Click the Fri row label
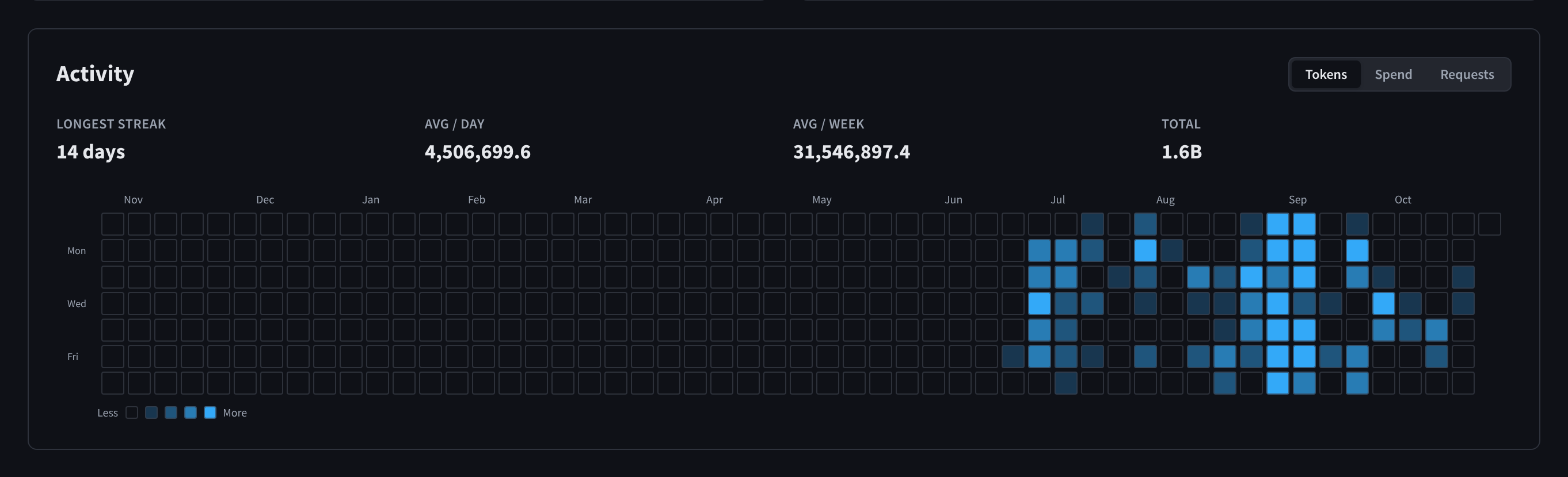The image size is (1568, 477). click(x=73, y=357)
